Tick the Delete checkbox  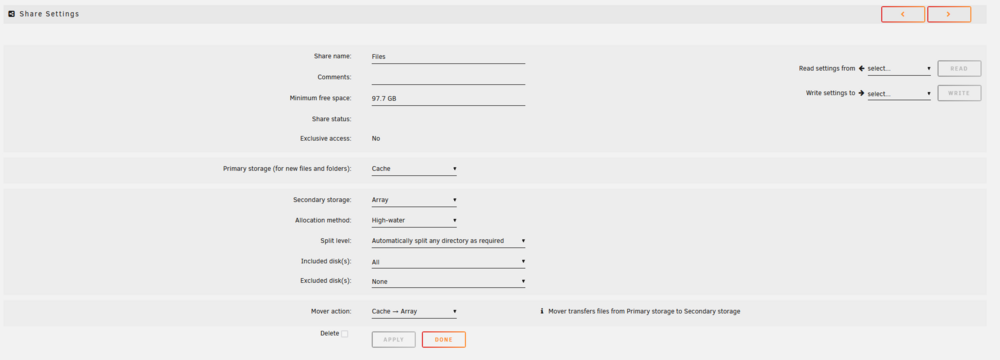[x=344, y=334]
